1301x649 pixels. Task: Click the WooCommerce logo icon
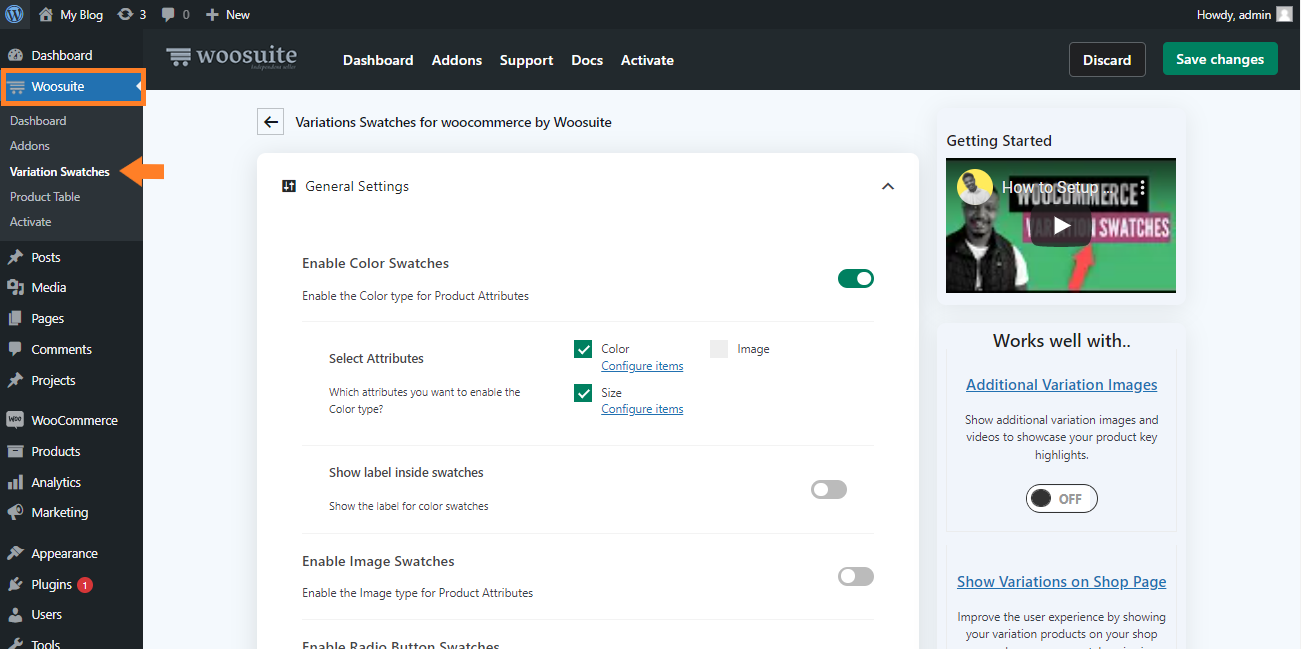[x=15, y=420]
